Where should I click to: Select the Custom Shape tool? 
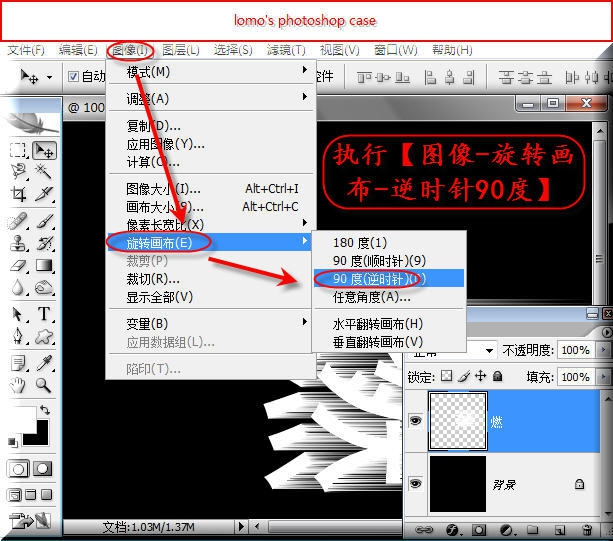click(44, 336)
